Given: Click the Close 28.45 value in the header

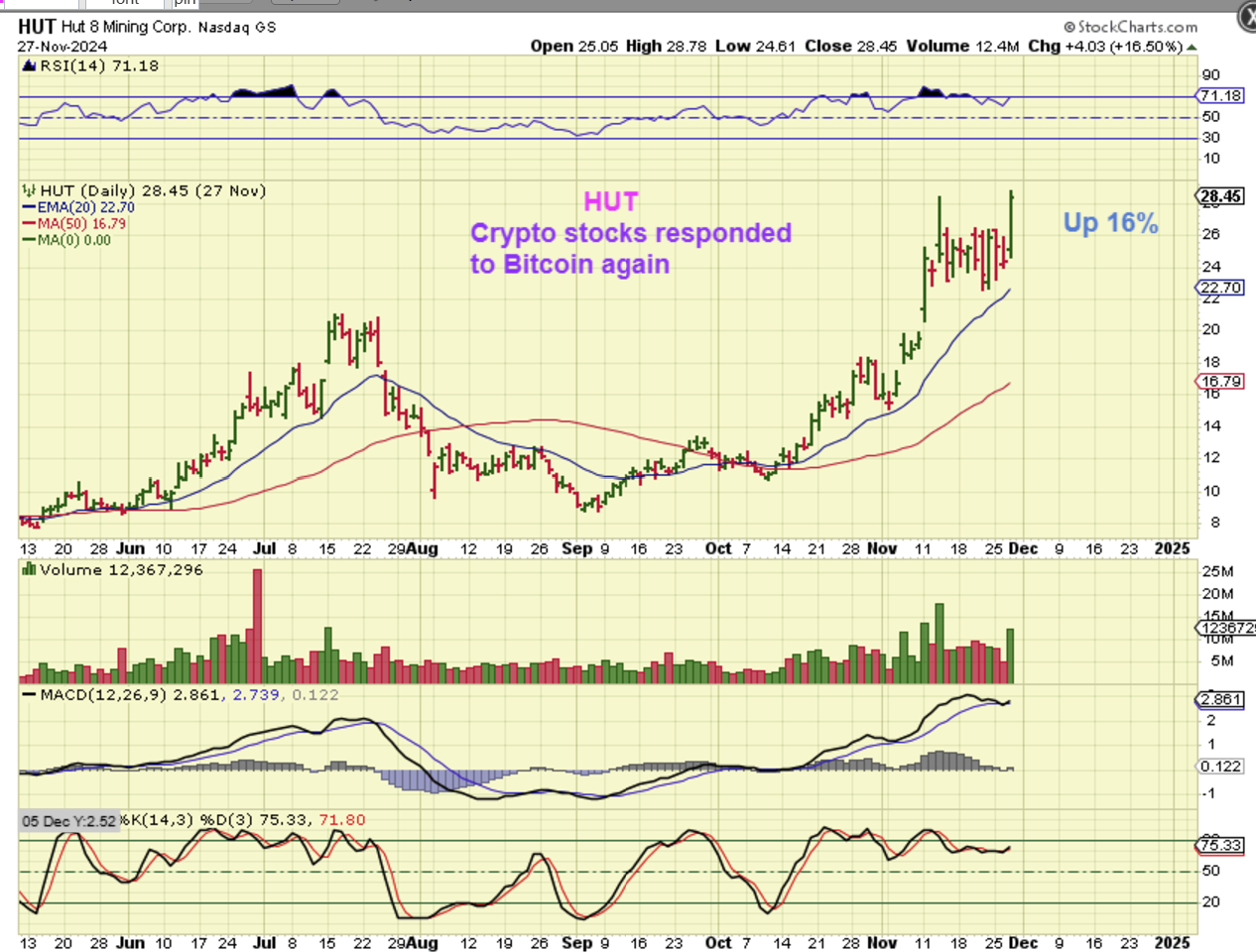Looking at the screenshot, I should point(850,46).
